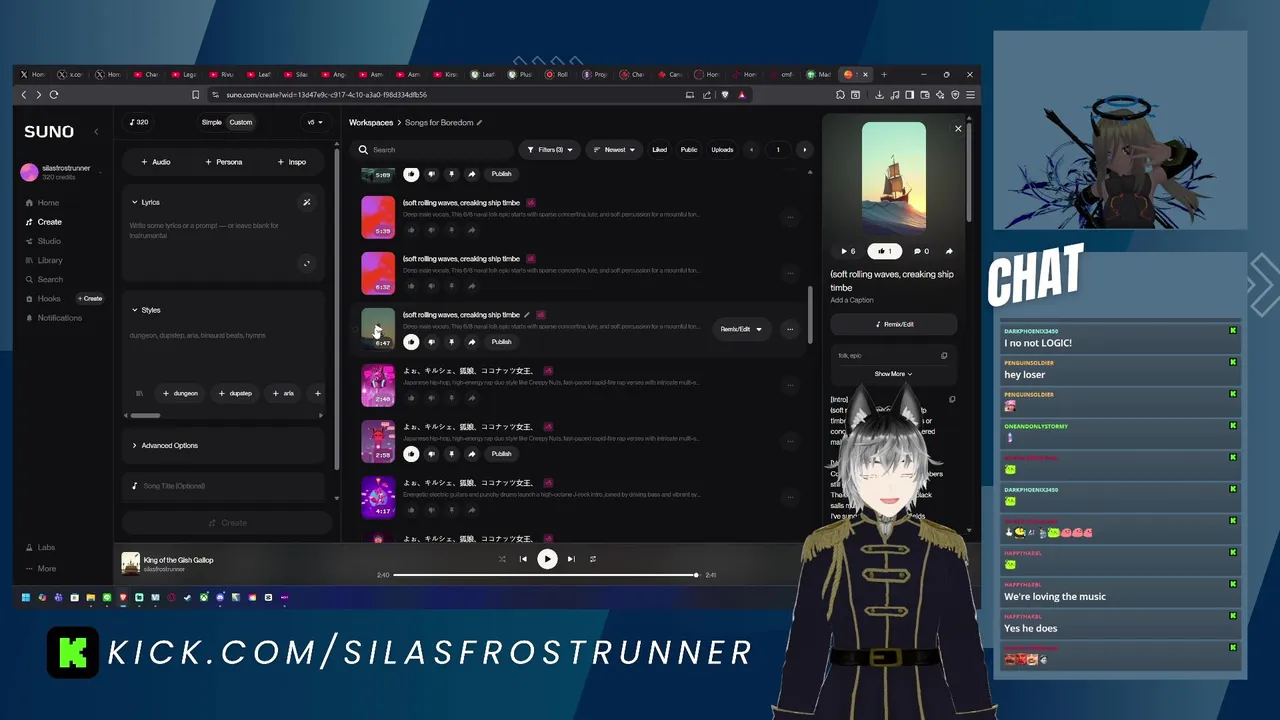Click the song list search field
Viewport: 1280px width, 720px height.
click(x=436, y=150)
